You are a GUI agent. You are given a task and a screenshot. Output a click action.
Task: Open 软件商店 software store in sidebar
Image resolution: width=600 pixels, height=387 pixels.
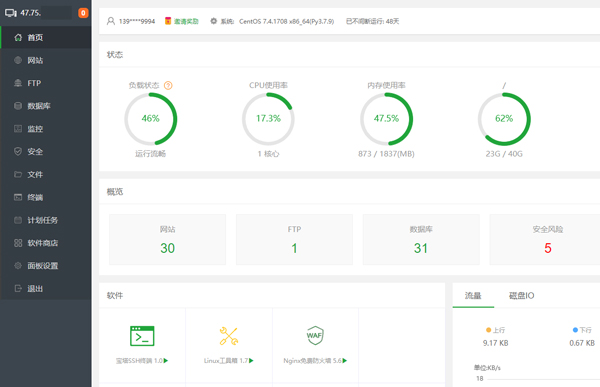point(46,243)
